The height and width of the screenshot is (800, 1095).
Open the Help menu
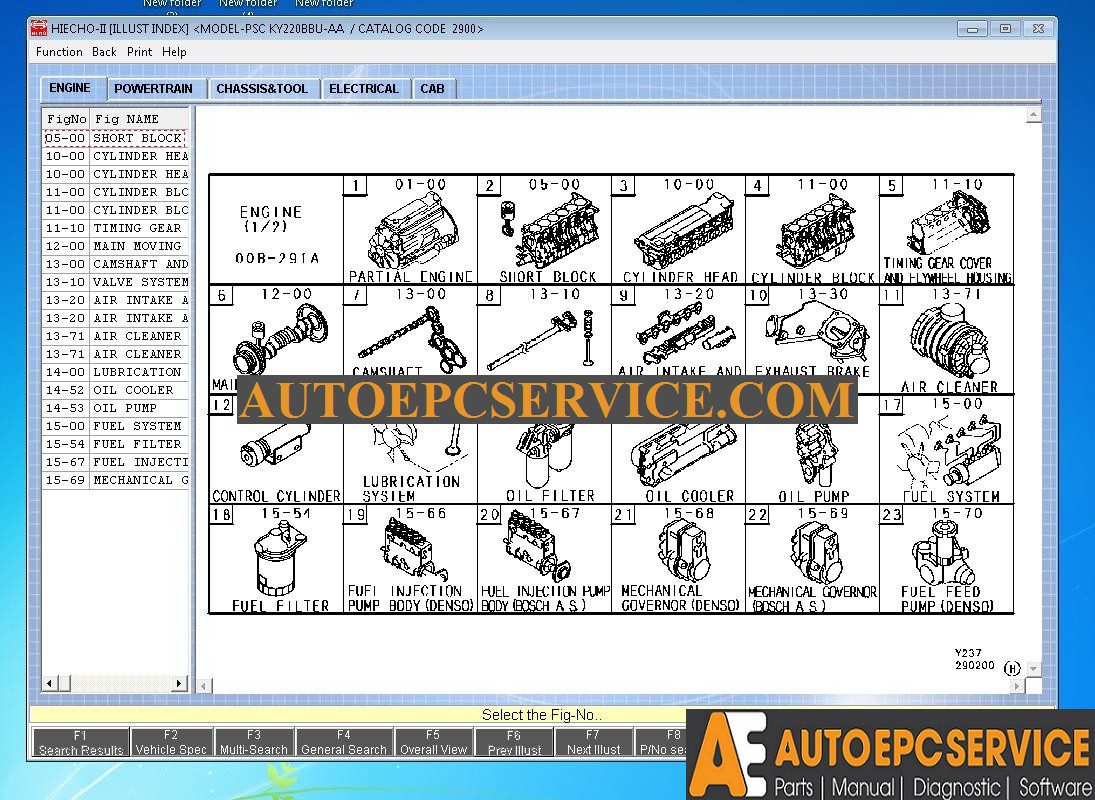click(174, 52)
